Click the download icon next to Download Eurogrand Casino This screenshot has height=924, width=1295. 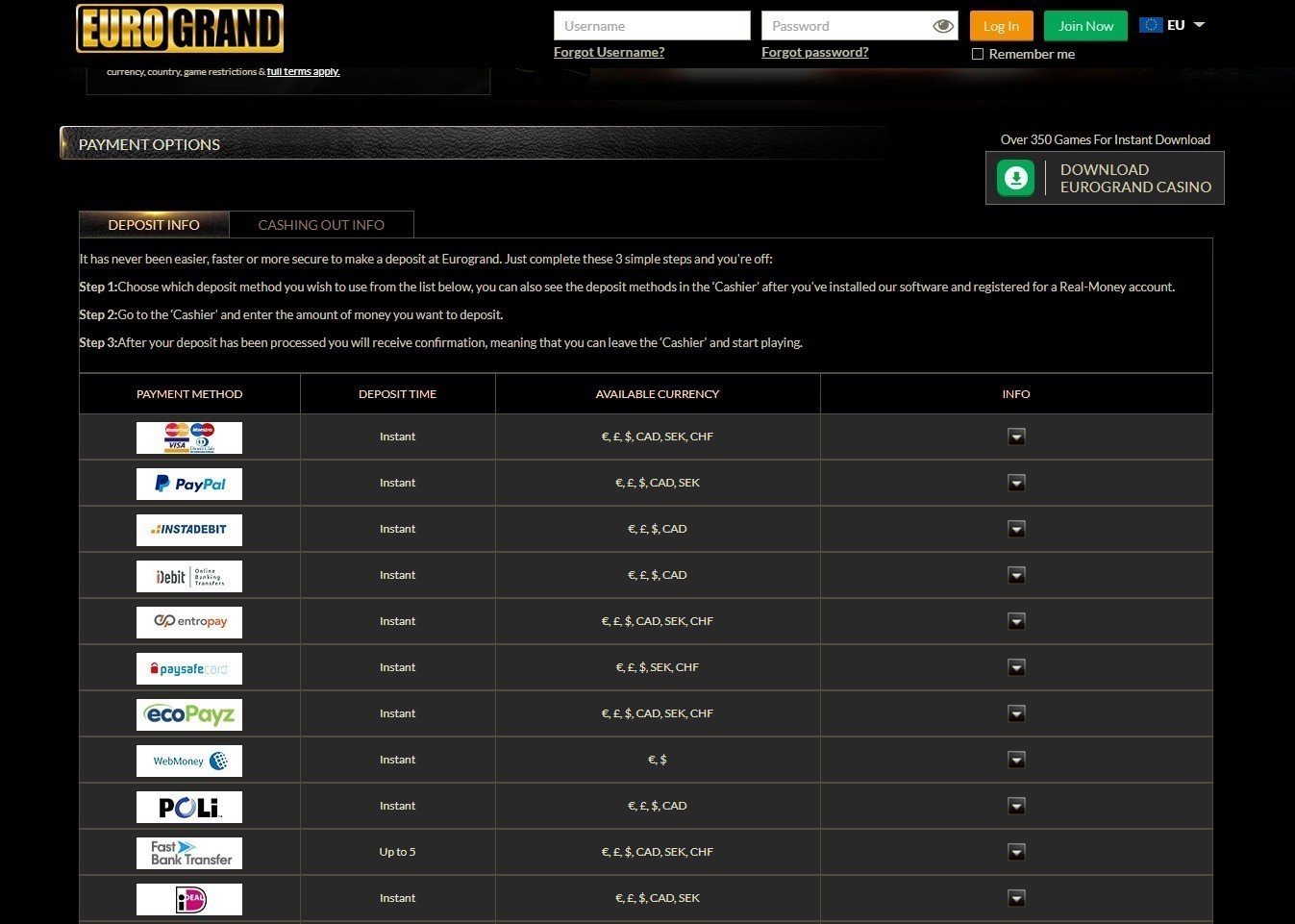(1015, 177)
